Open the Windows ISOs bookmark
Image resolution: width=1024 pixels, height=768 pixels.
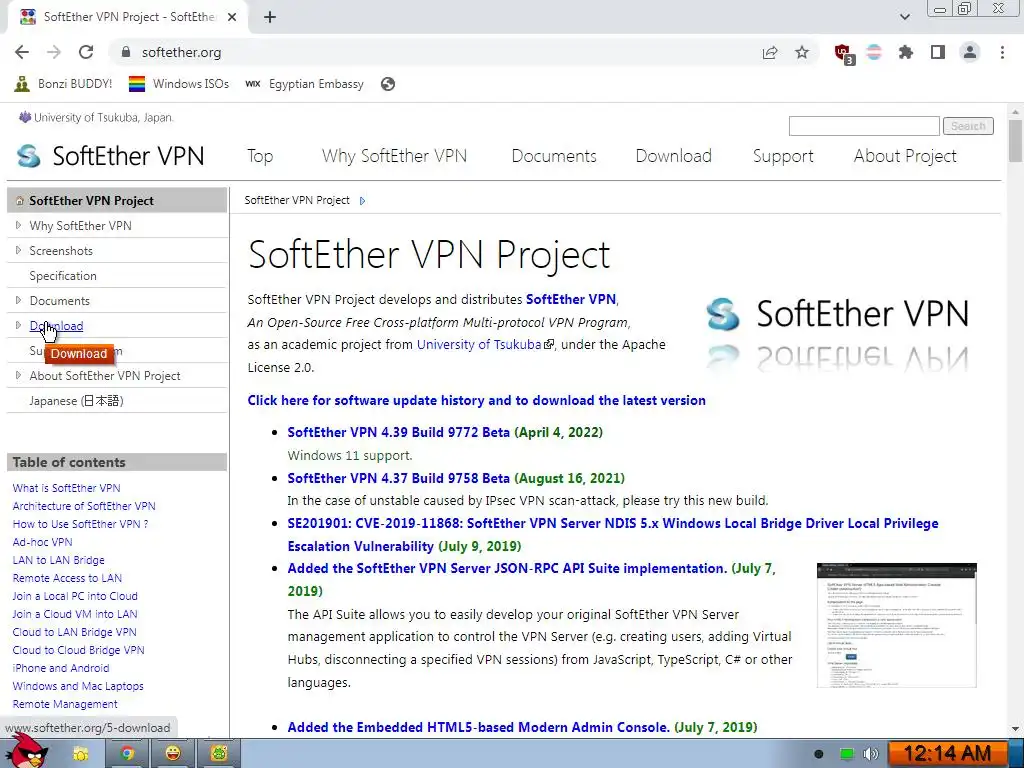179,84
